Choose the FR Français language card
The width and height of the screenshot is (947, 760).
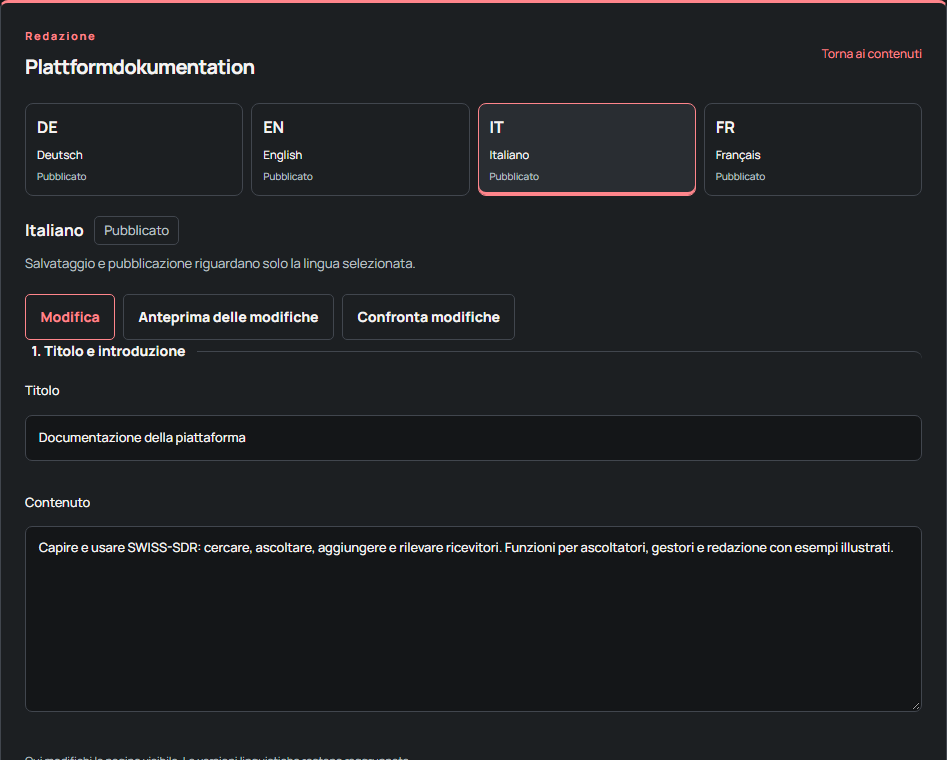[813, 149]
